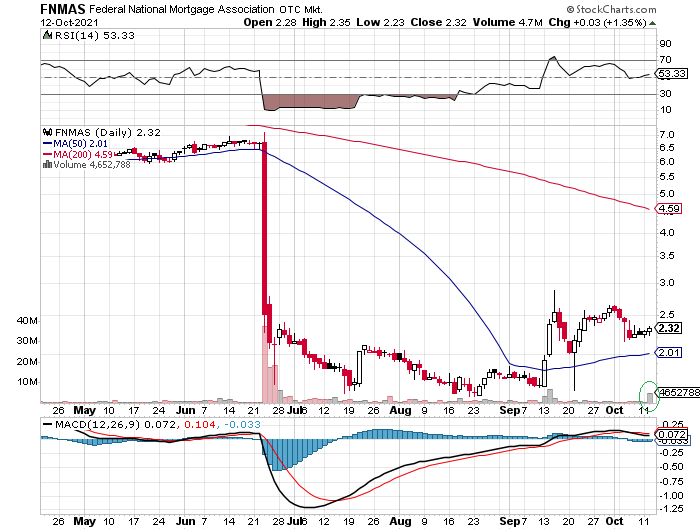Click the blue 2.01 MA(50) price tag

tap(668, 353)
